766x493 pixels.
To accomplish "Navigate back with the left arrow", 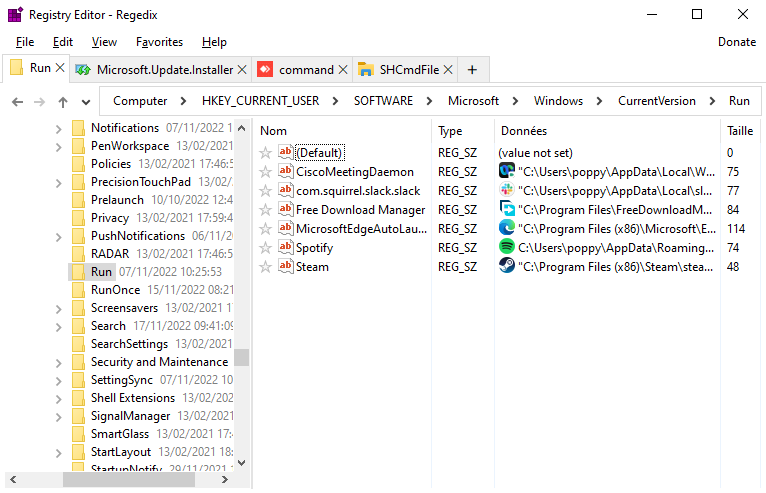I will click(x=18, y=102).
